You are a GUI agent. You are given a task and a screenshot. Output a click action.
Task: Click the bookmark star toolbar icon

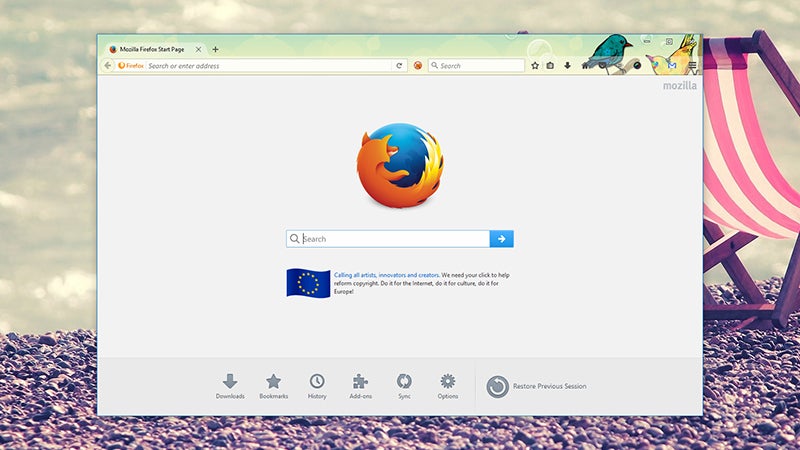(535, 65)
